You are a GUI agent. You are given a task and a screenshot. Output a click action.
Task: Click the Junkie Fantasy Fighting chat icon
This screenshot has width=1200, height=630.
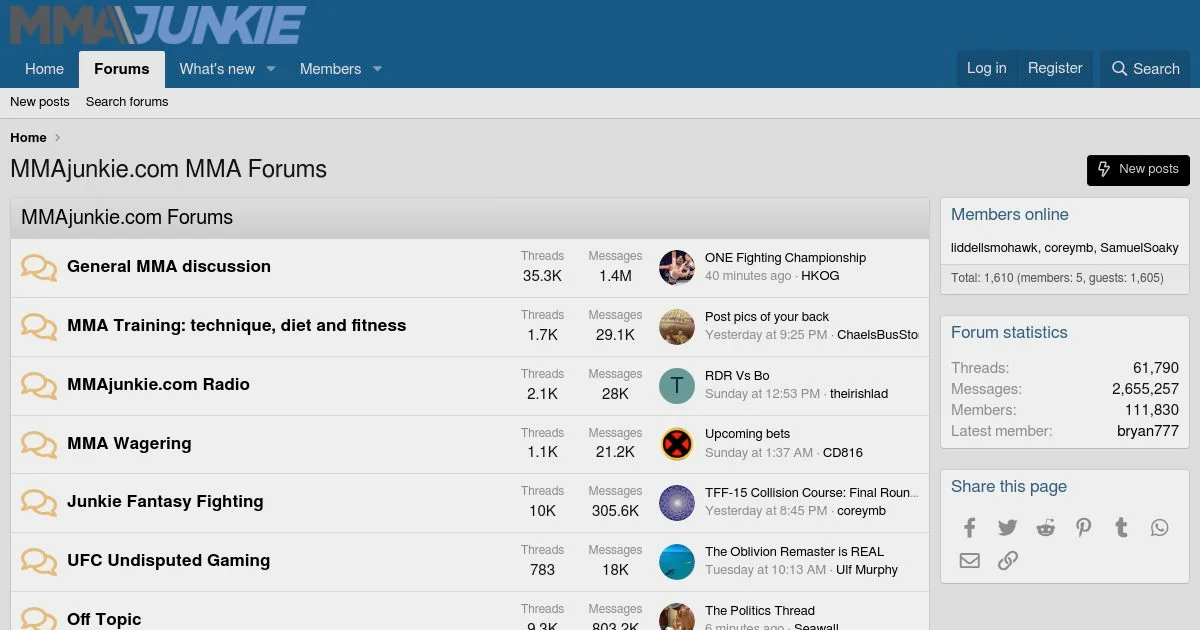(39, 502)
